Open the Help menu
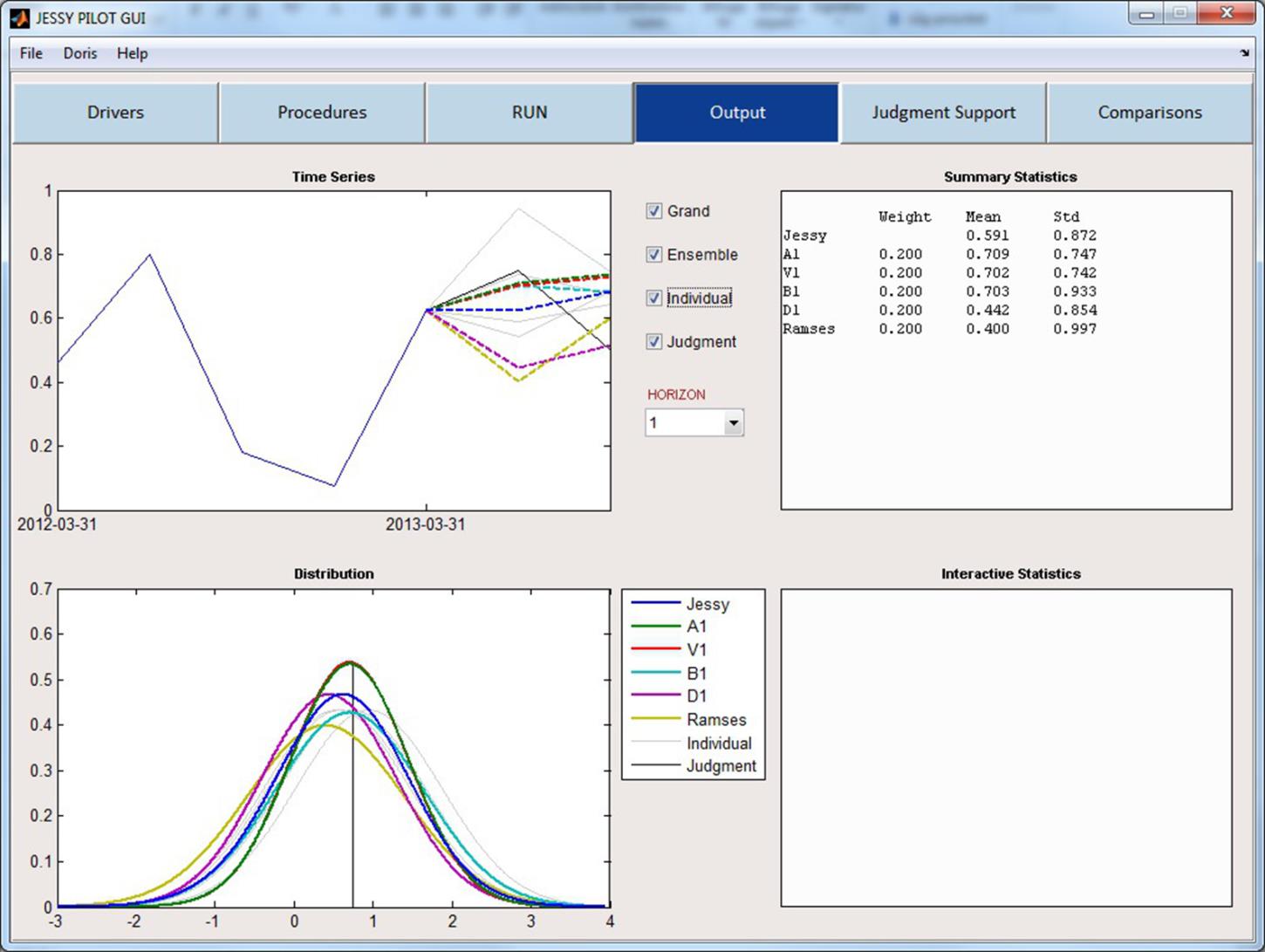 (133, 53)
